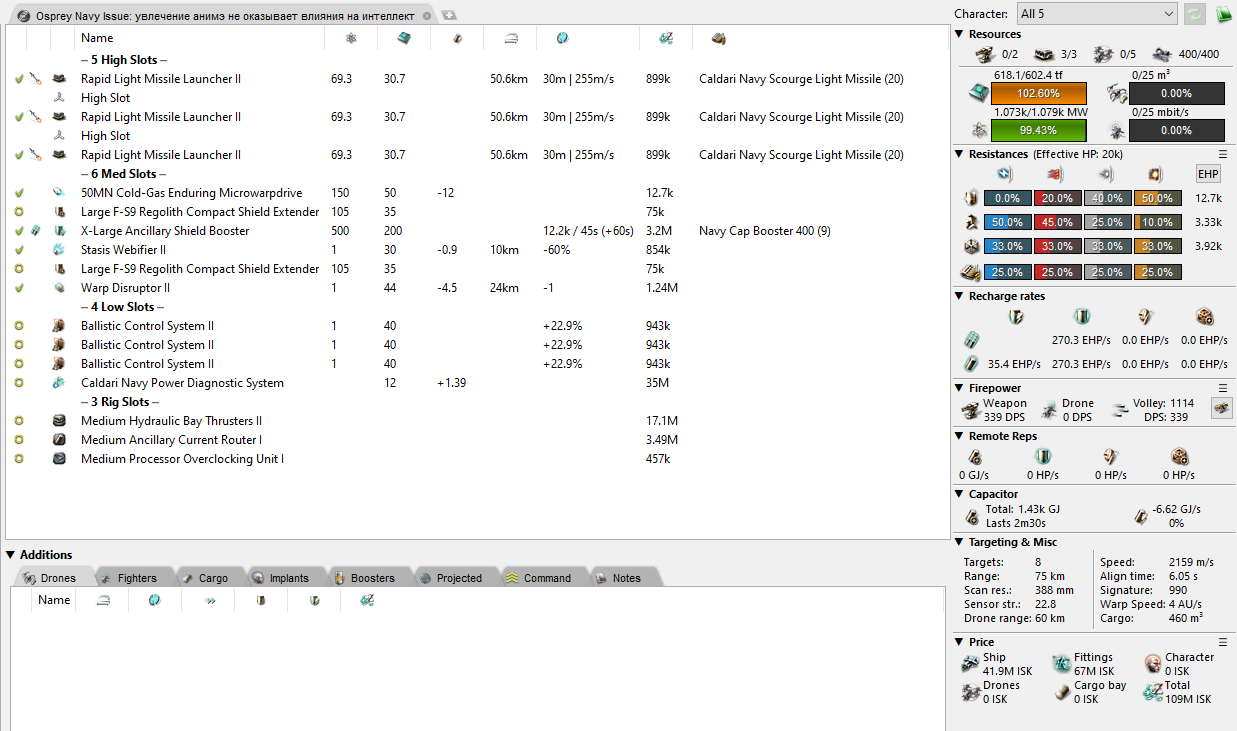Click the price column header icon
The image size is (1237, 731).
[x=665, y=38]
